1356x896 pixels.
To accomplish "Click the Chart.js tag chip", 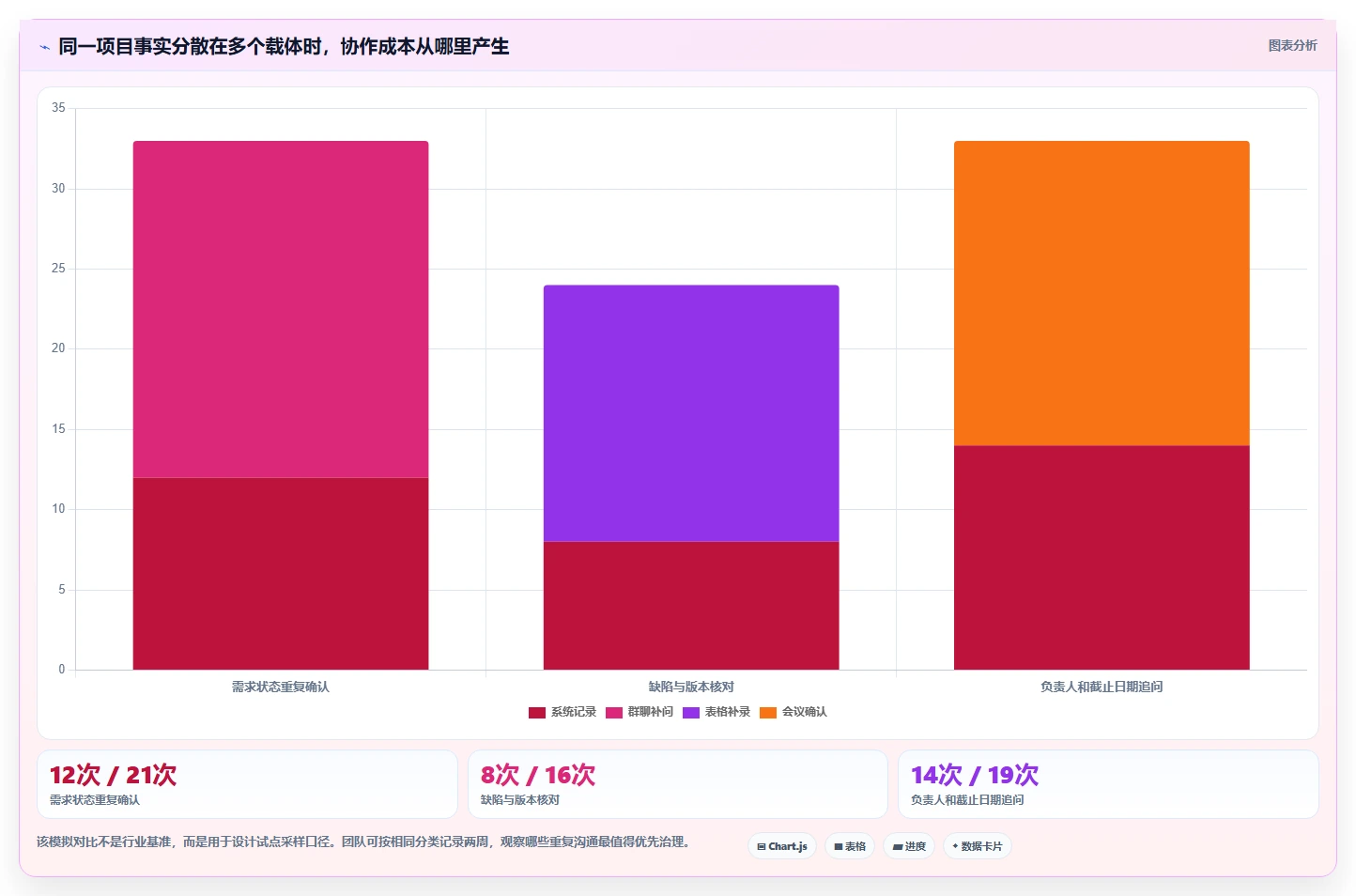I will (x=782, y=846).
